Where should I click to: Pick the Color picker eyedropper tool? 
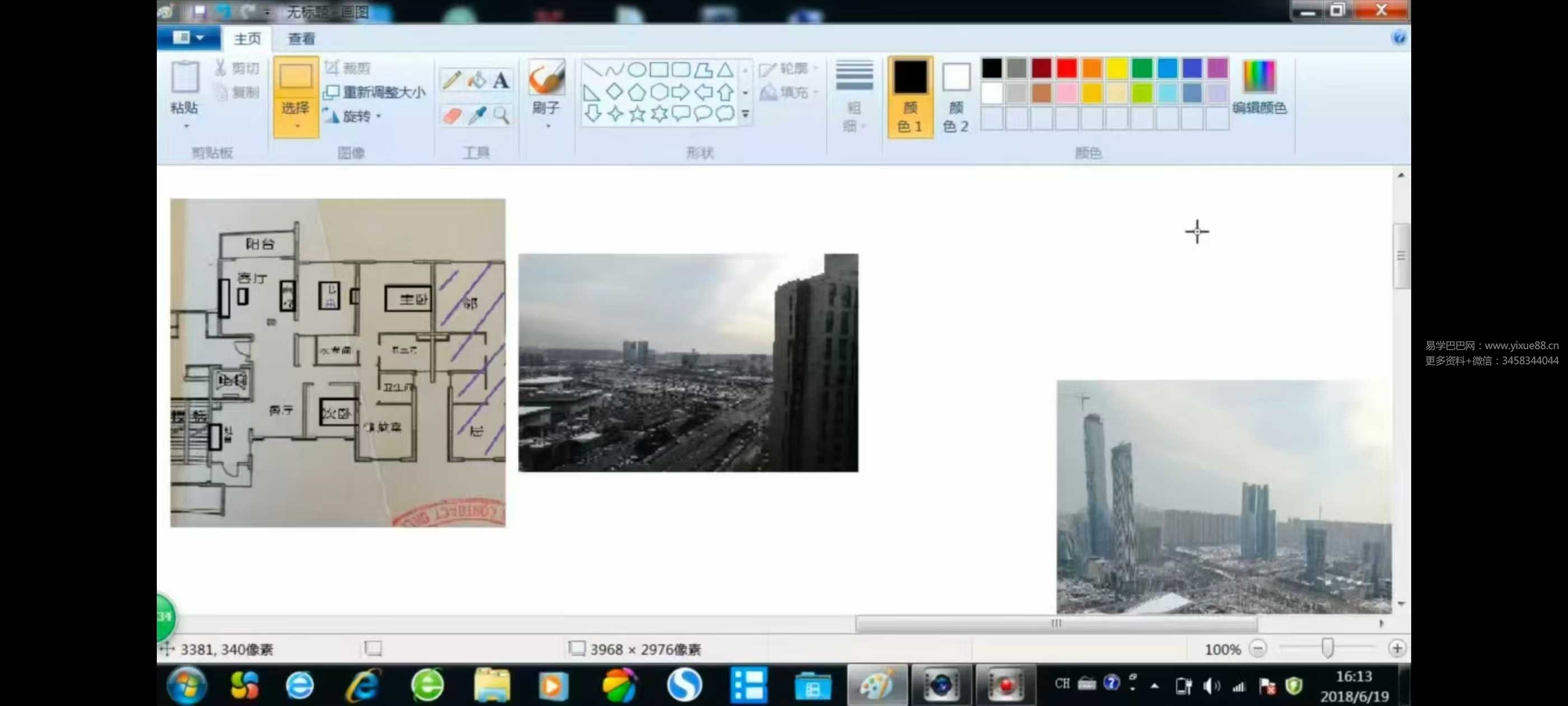[x=477, y=115]
